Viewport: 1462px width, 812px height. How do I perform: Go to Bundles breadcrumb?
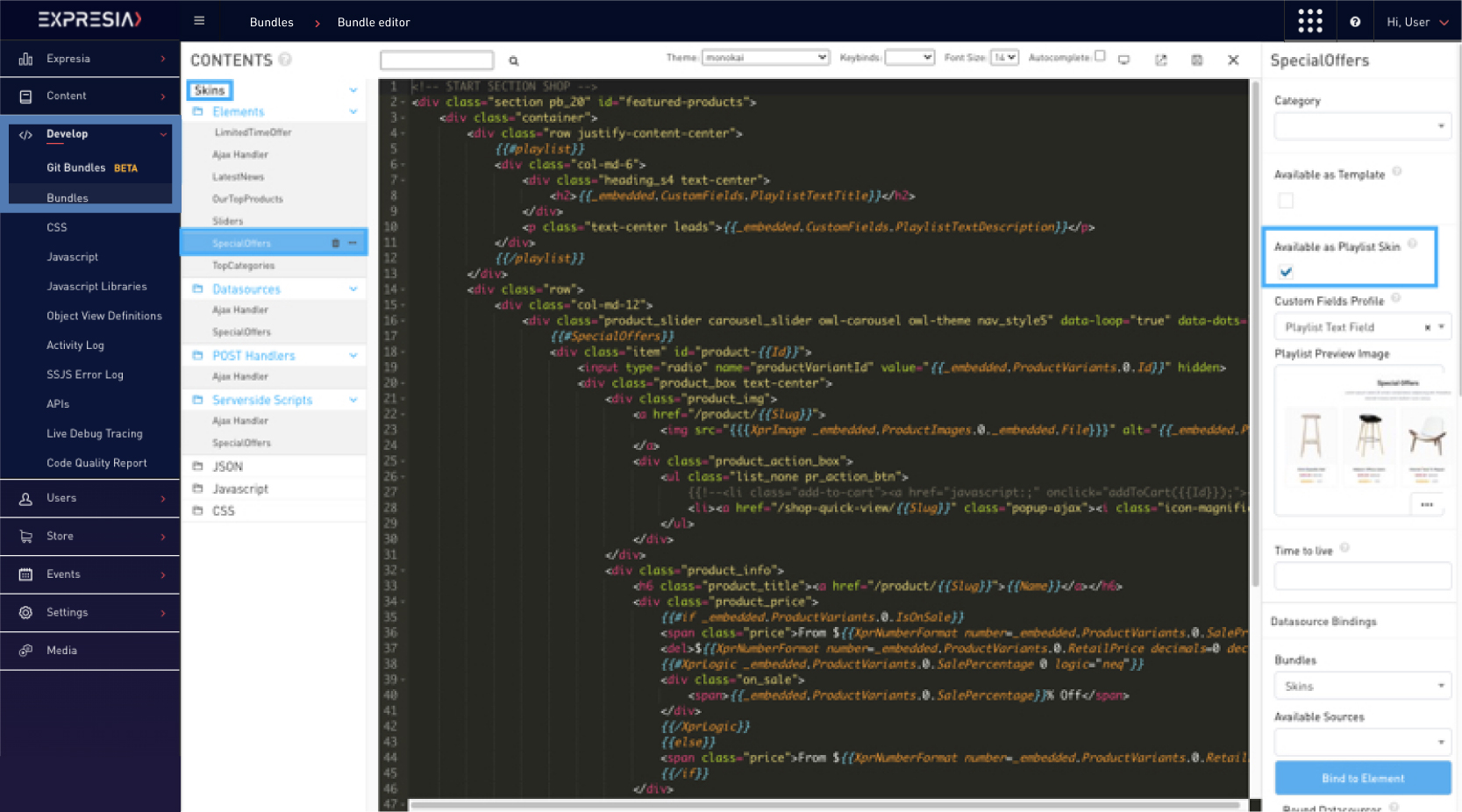click(x=271, y=22)
